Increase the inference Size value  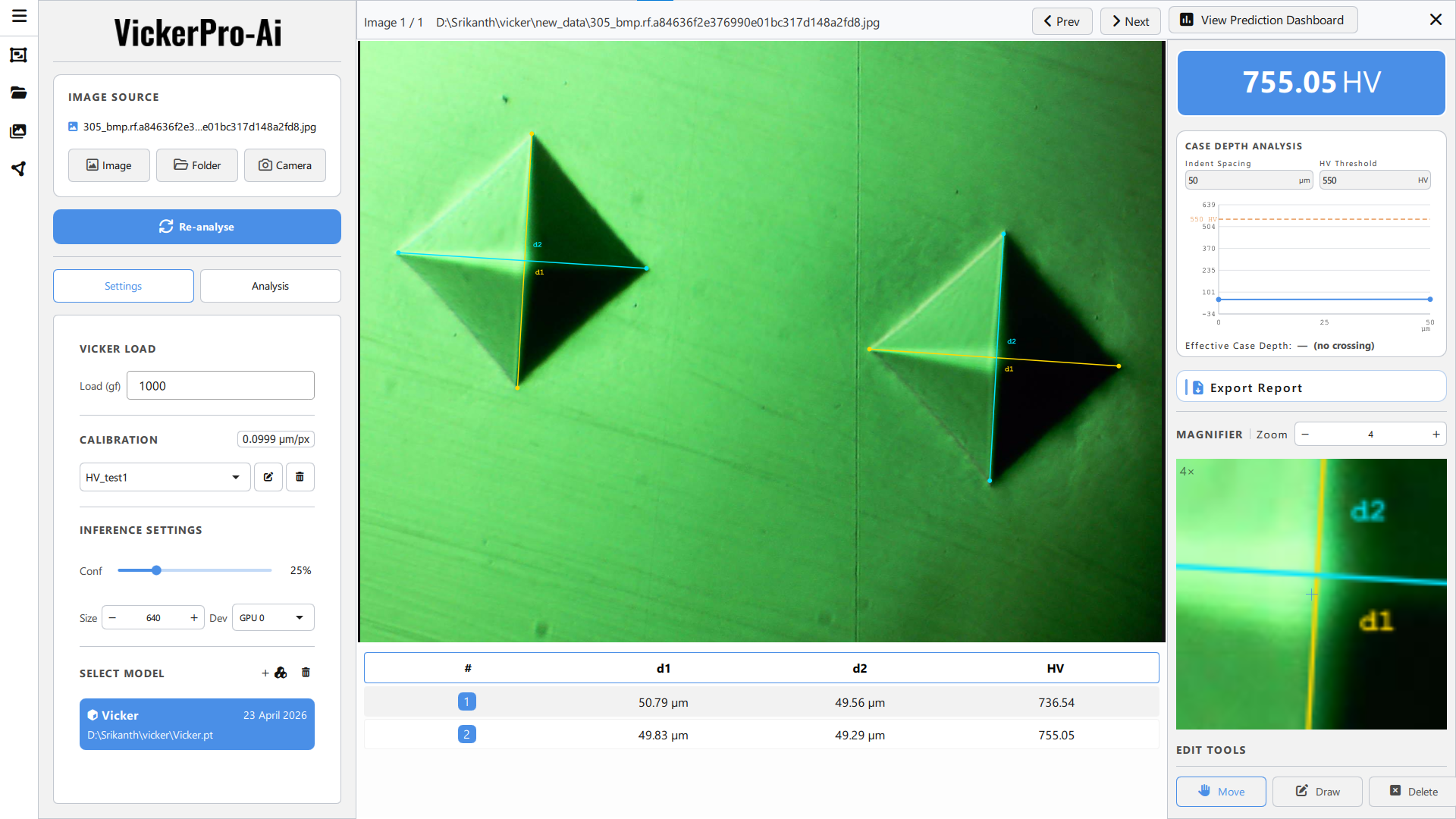tap(194, 618)
